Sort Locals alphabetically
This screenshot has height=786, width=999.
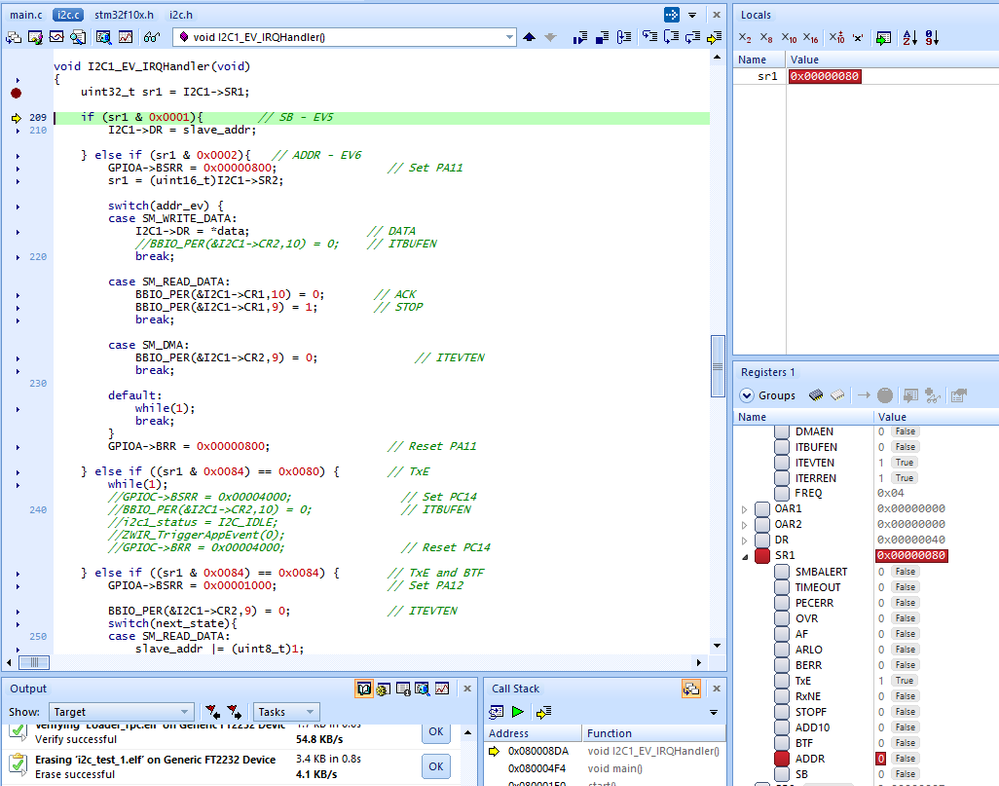(x=909, y=38)
